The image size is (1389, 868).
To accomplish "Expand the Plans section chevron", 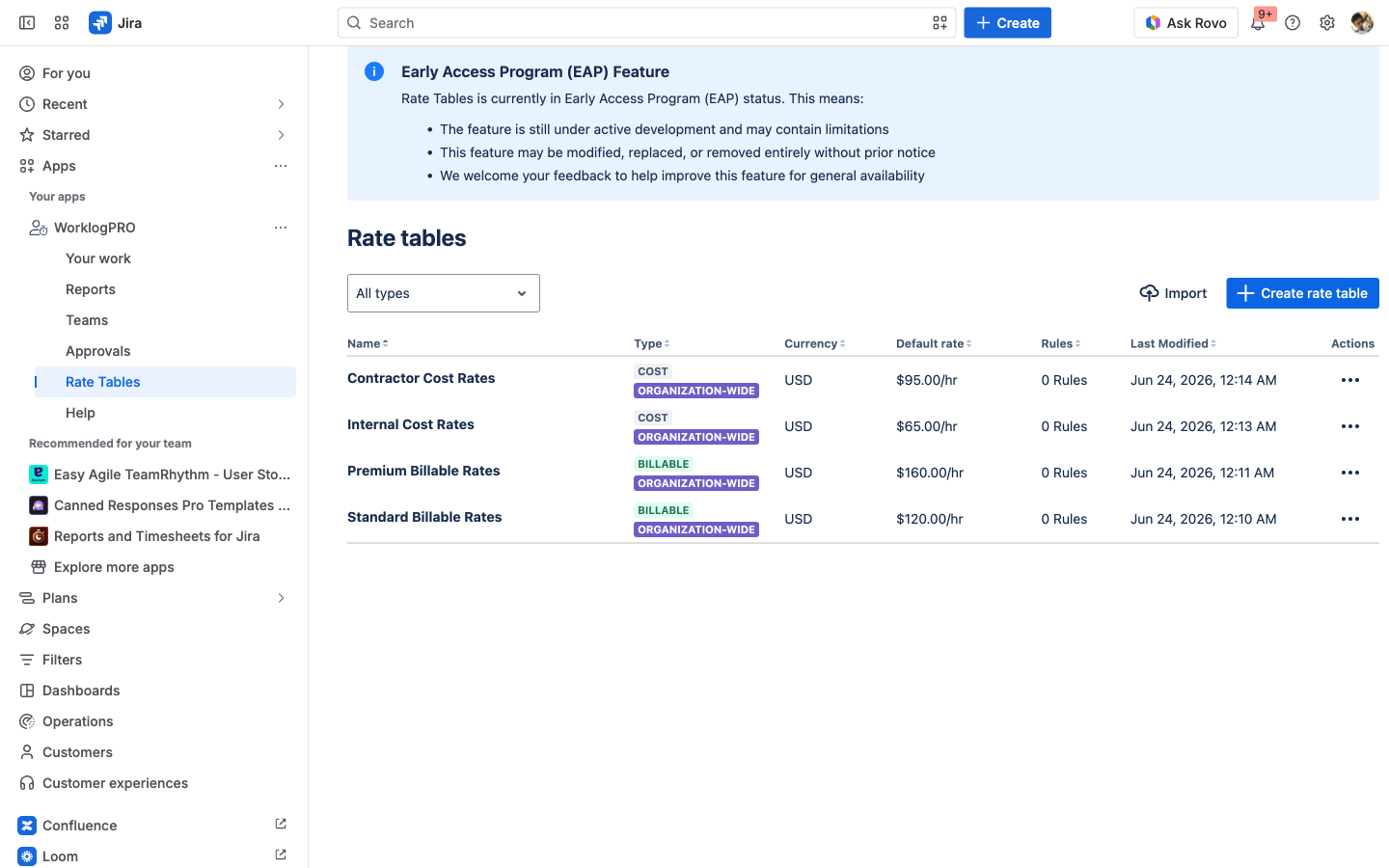I will (x=281, y=598).
